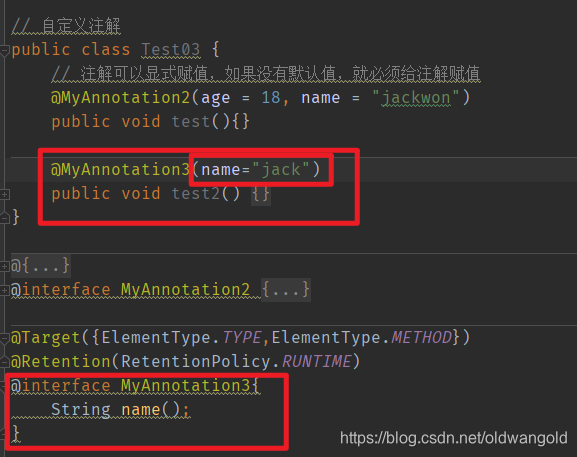The height and width of the screenshot is (457, 577).
Task: Click the METHOD constant
Action: [x=422, y=338]
